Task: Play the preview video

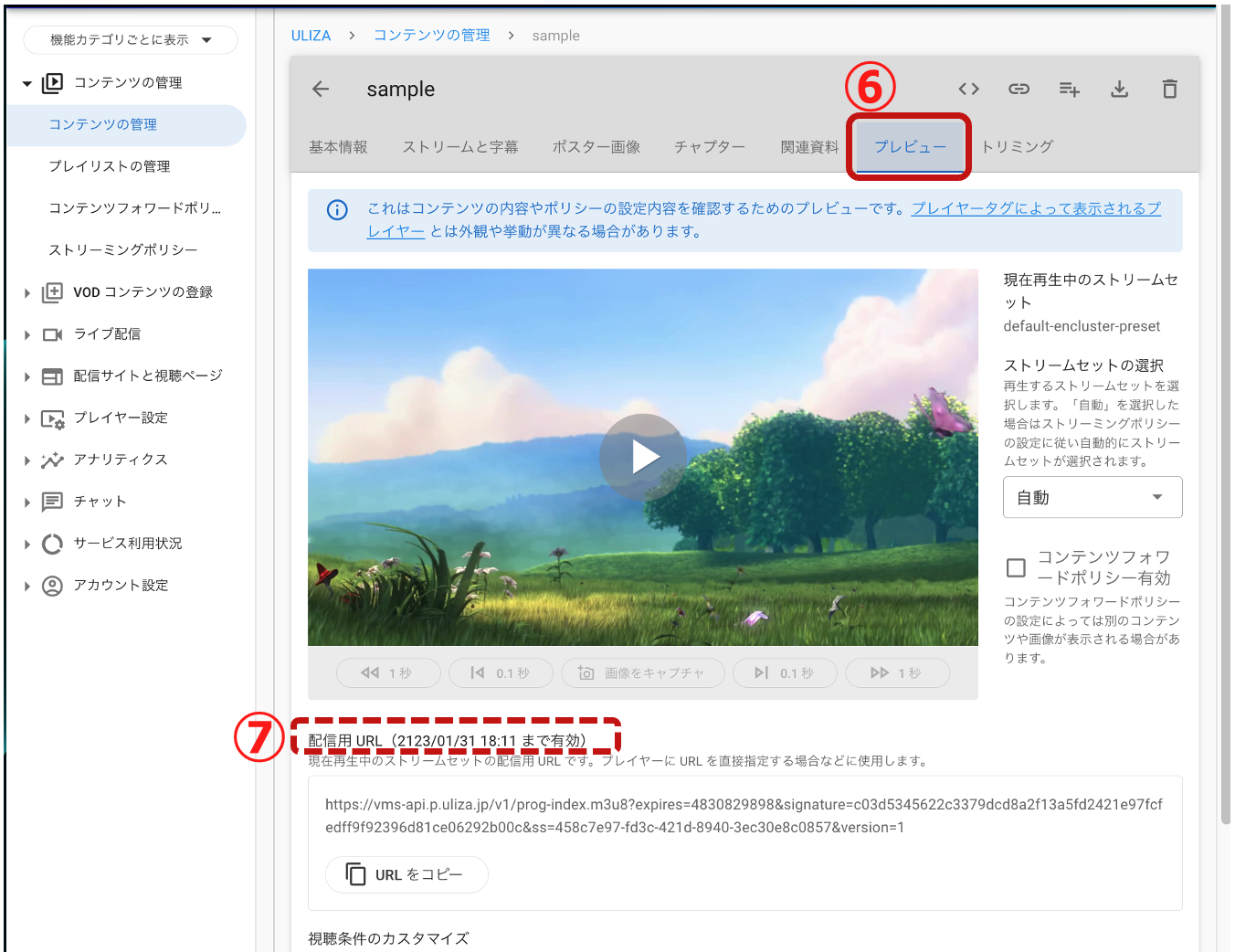Action: click(x=643, y=457)
